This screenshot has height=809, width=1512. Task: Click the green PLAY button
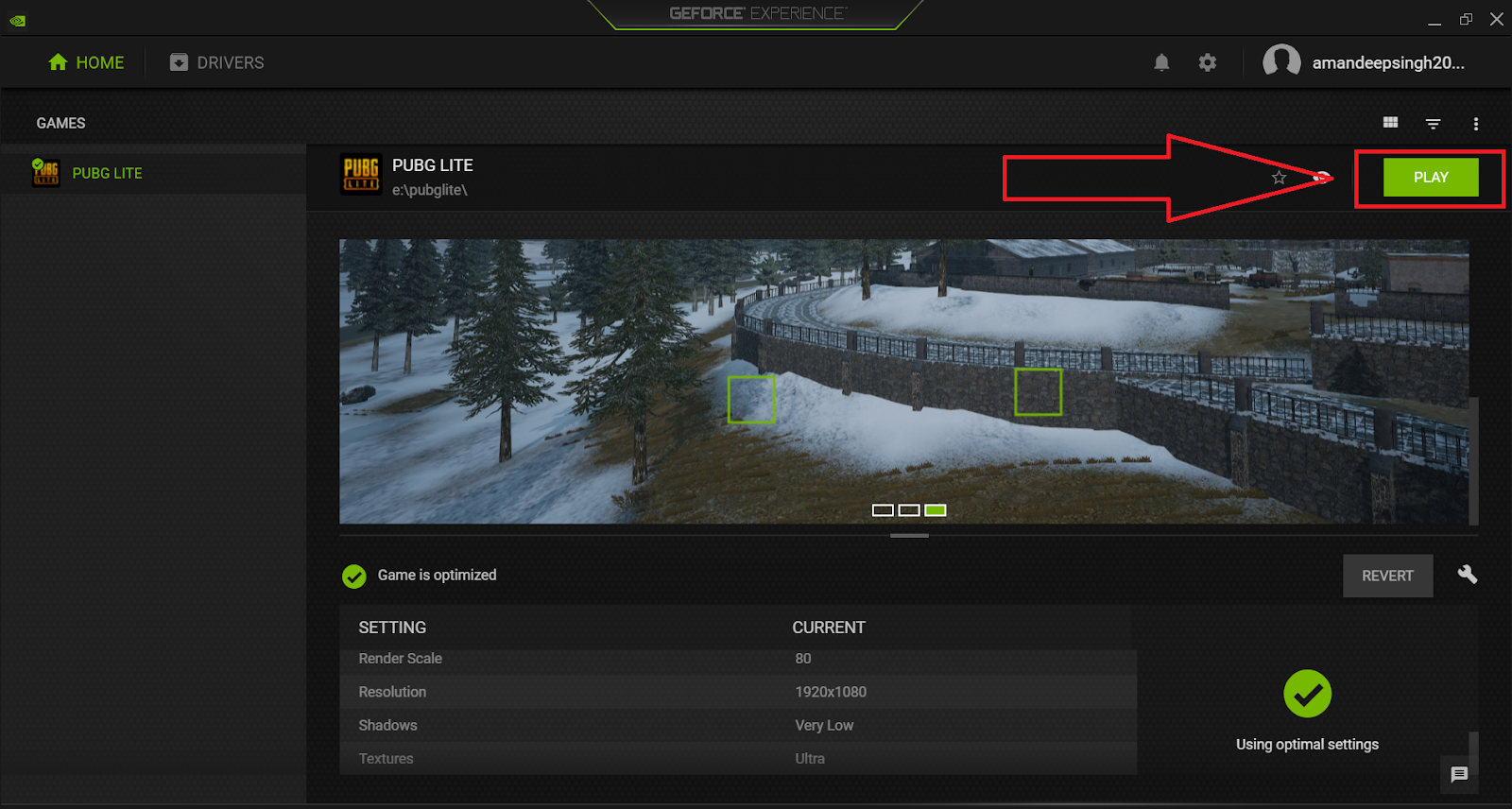(x=1431, y=178)
